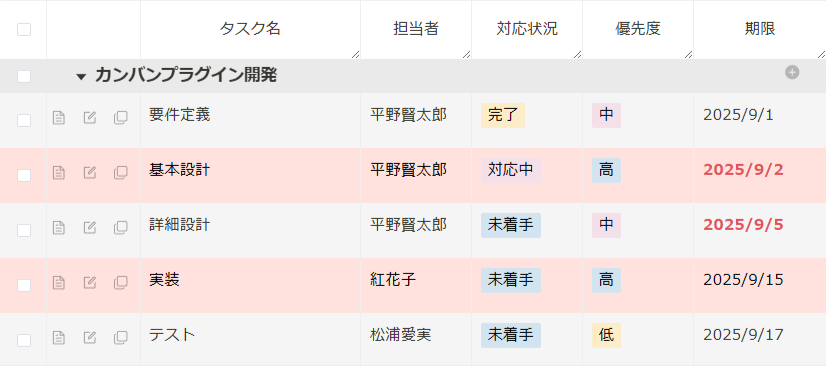The image size is (826, 366).
Task: Open the detail page icon for 実装
Action: (x=58, y=283)
